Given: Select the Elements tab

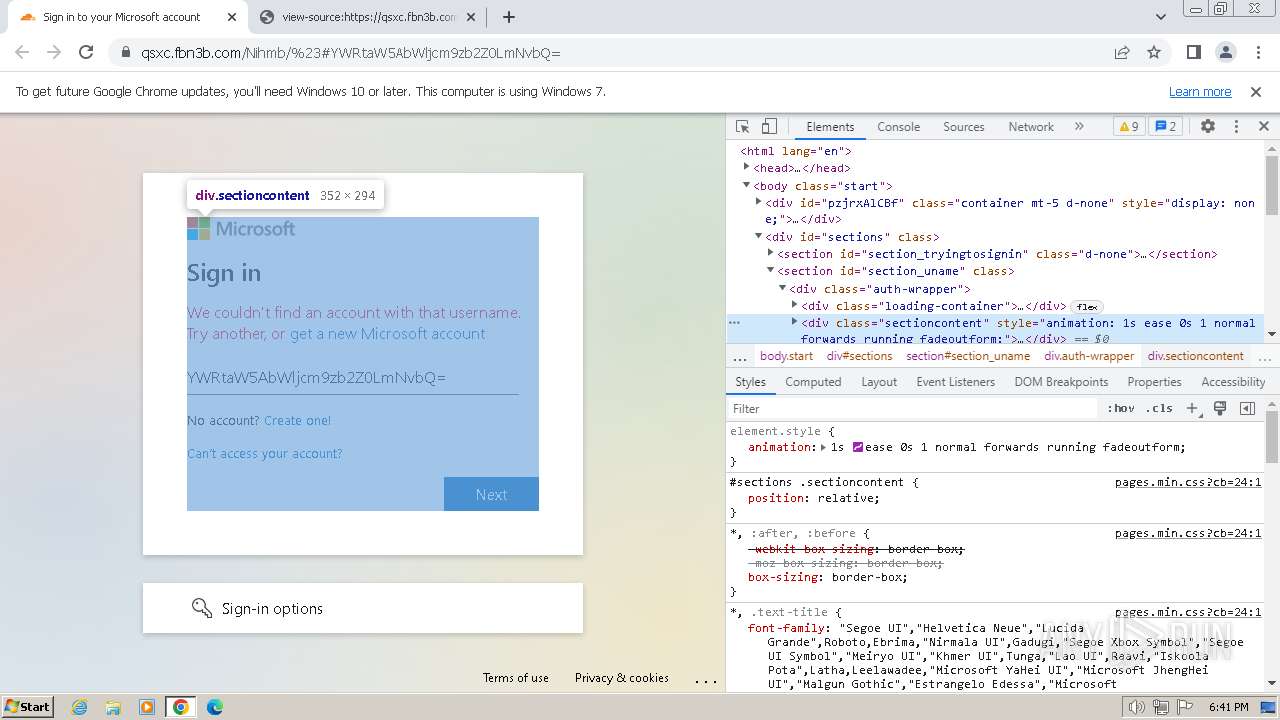Looking at the screenshot, I should 830,127.
